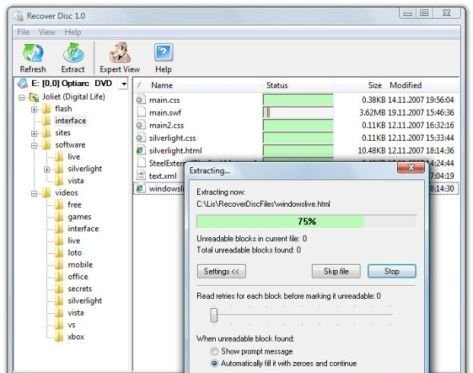Select the vista folder under videos
473x373 pixels.
pos(76,313)
